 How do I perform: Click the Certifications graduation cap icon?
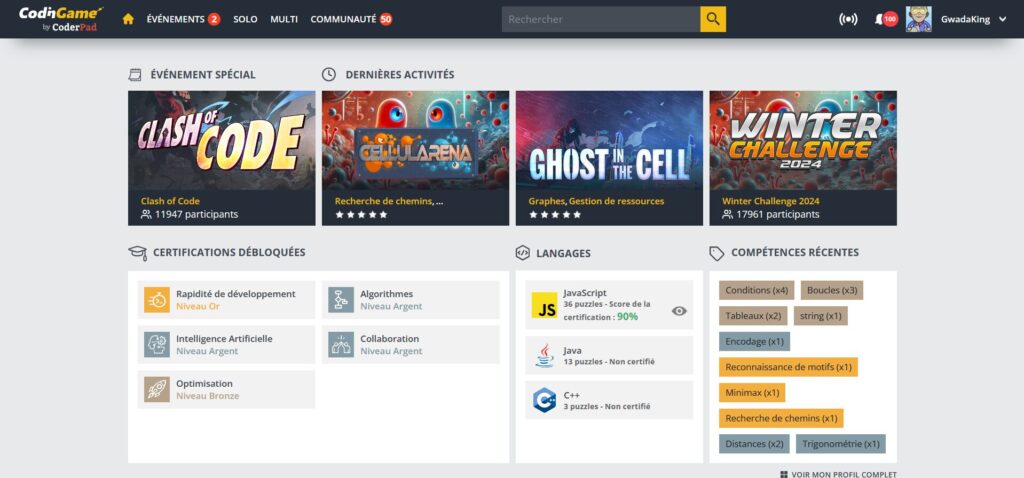tap(137, 253)
